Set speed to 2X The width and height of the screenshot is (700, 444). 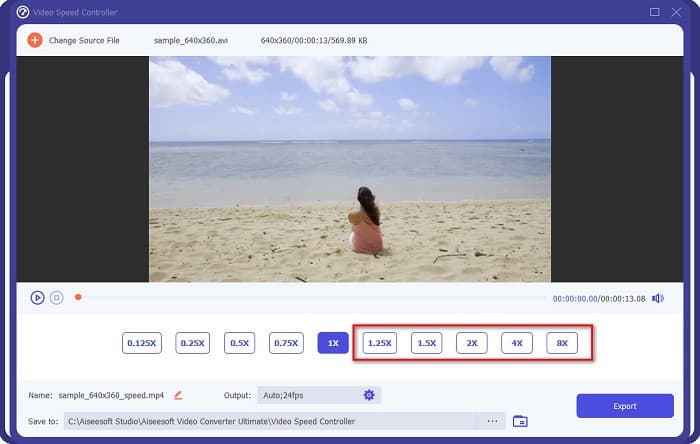tap(472, 343)
